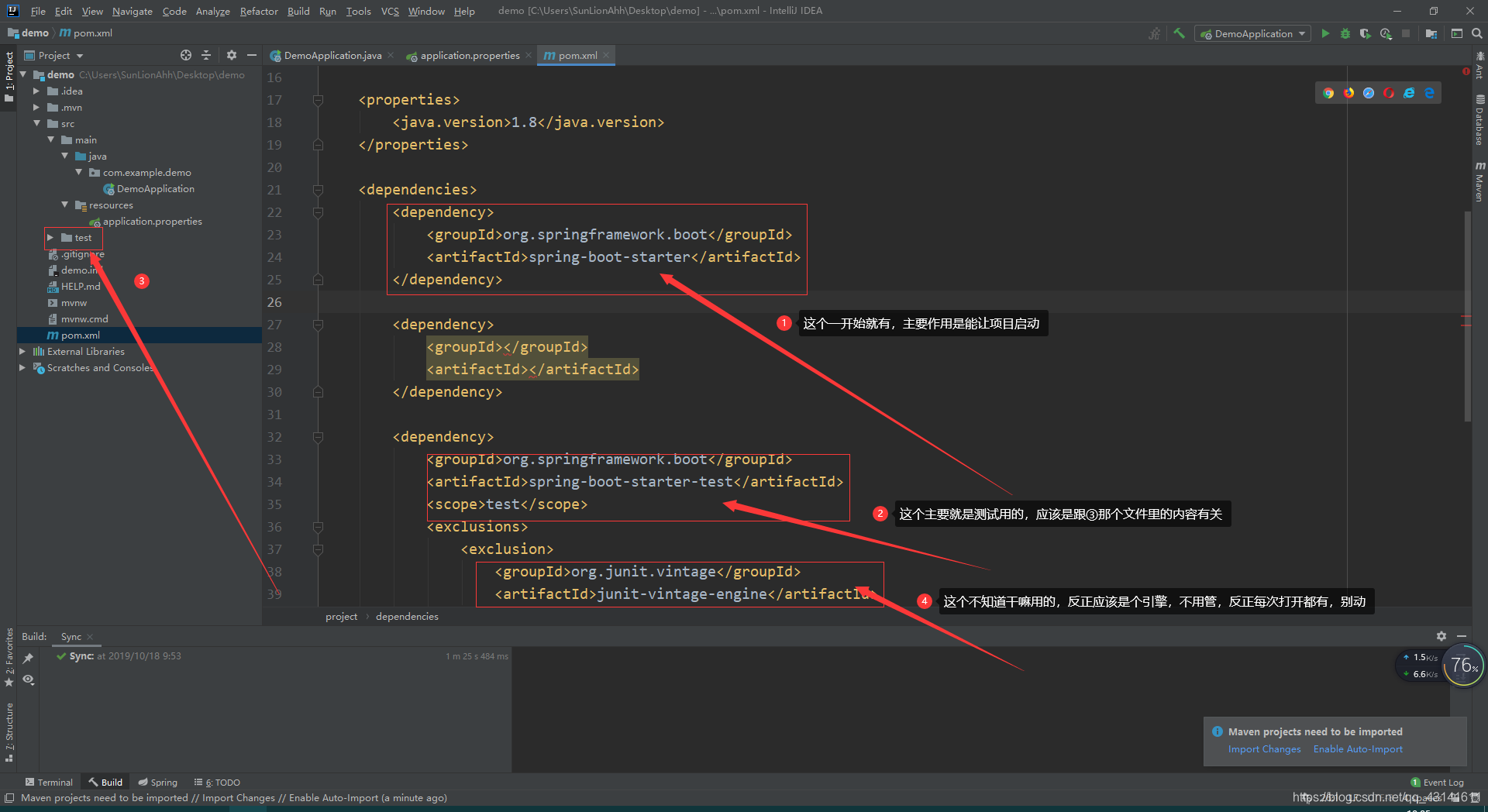
Task: Hide the Build tool window
Action: tap(1462, 636)
